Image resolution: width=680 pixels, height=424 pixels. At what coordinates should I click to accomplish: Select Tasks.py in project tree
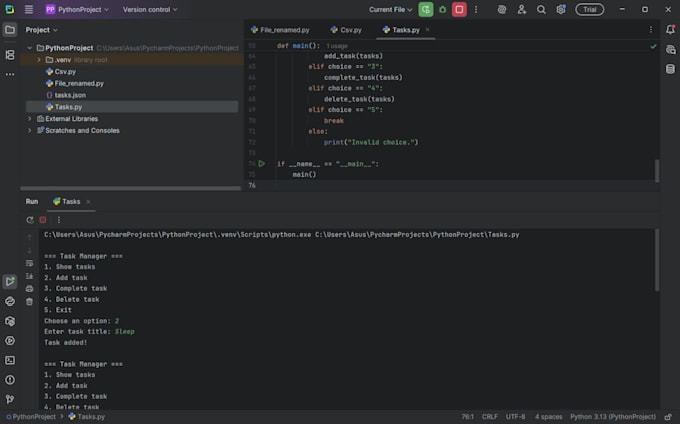tap(68, 107)
